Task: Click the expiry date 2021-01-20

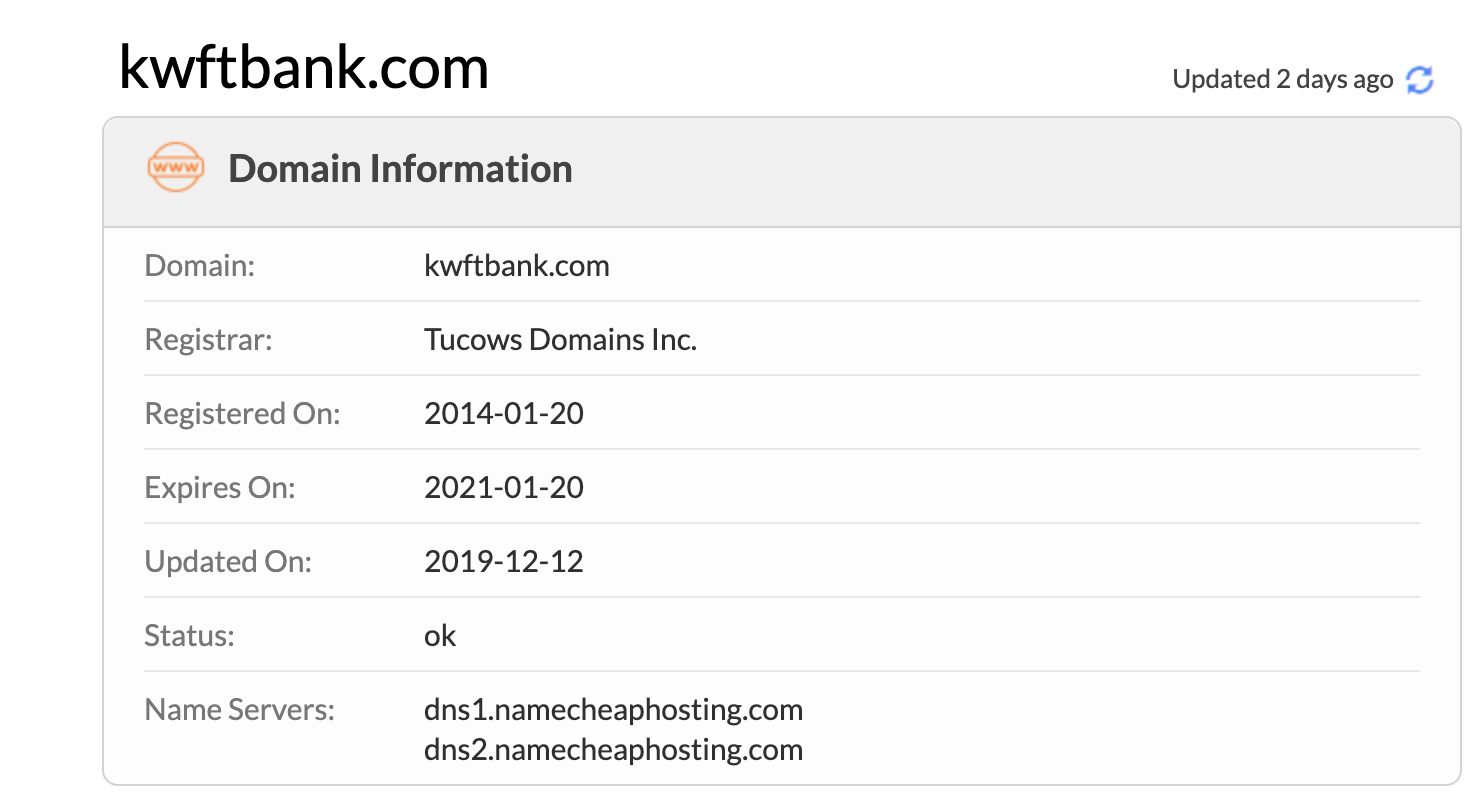Action: tap(504, 488)
